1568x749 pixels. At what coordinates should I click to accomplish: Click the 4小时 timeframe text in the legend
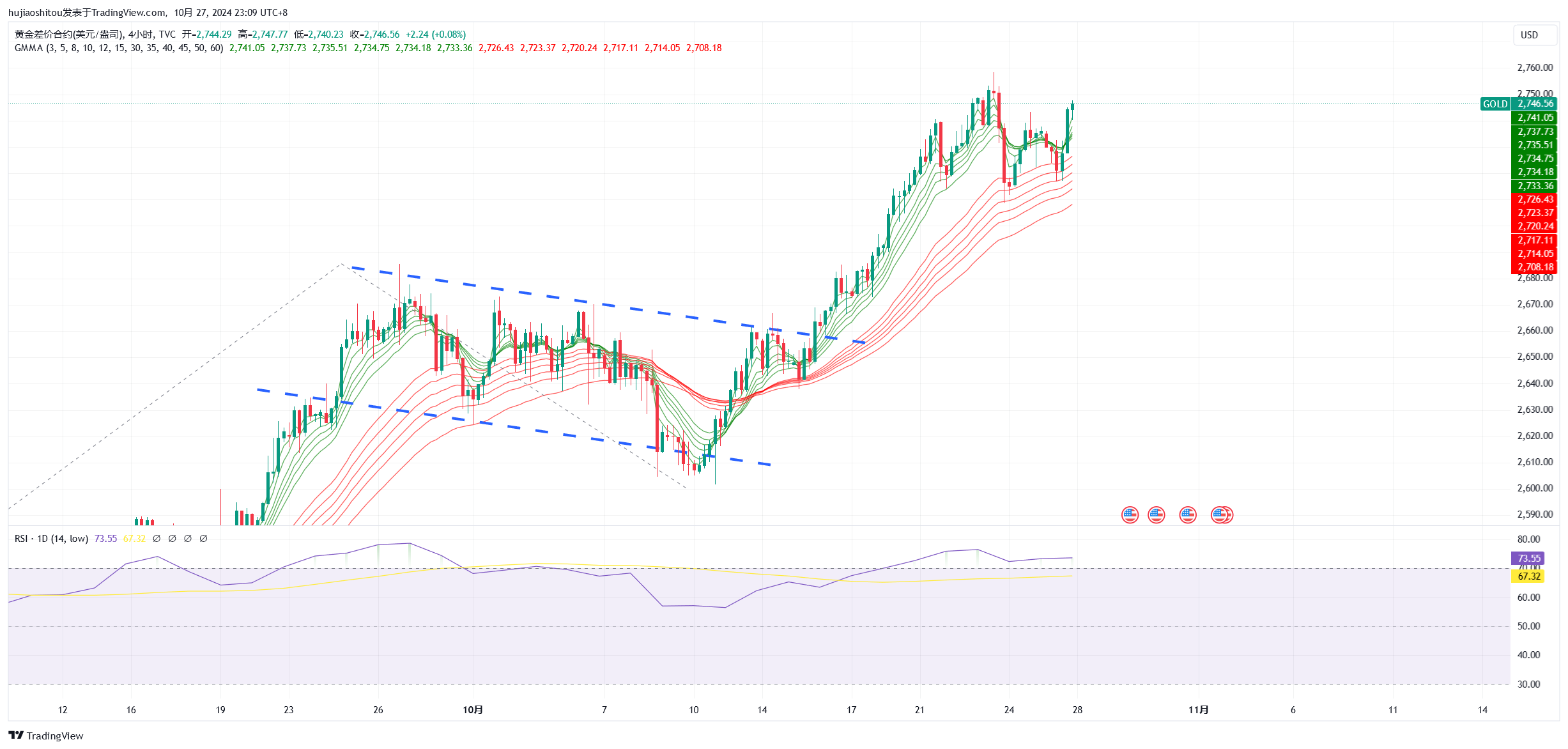pos(141,35)
